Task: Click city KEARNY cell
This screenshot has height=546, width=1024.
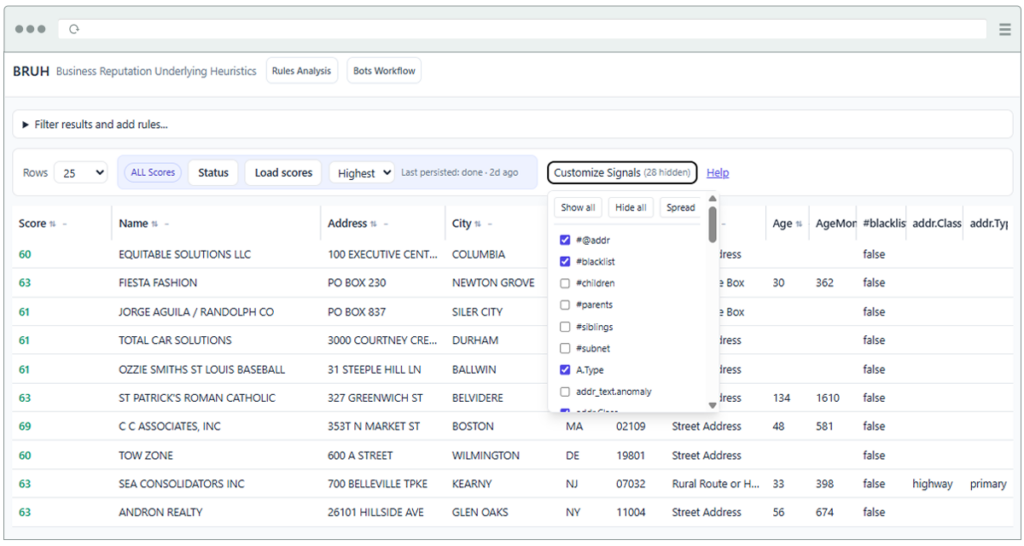Action: [x=472, y=484]
